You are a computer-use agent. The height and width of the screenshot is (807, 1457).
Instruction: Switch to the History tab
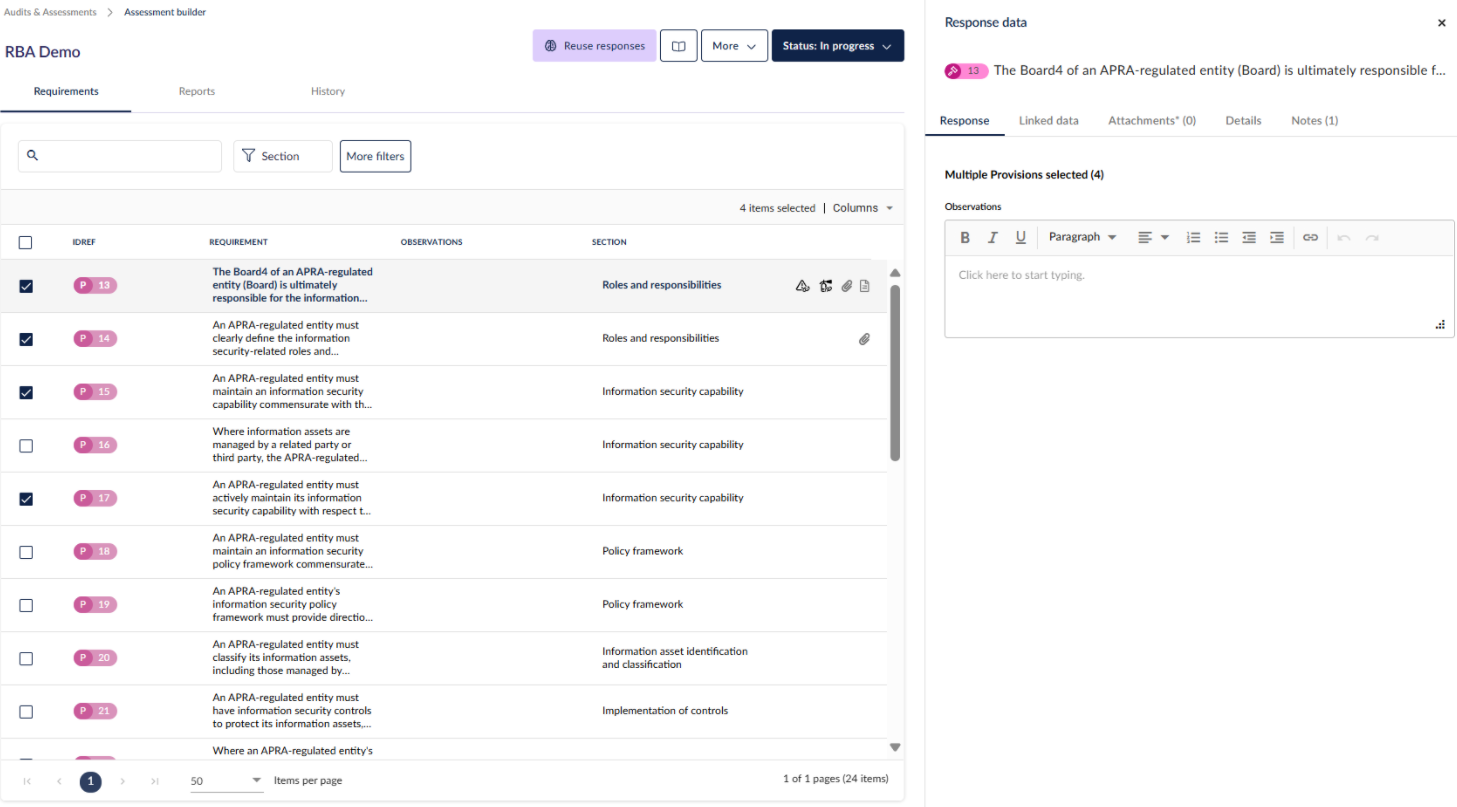click(x=328, y=91)
